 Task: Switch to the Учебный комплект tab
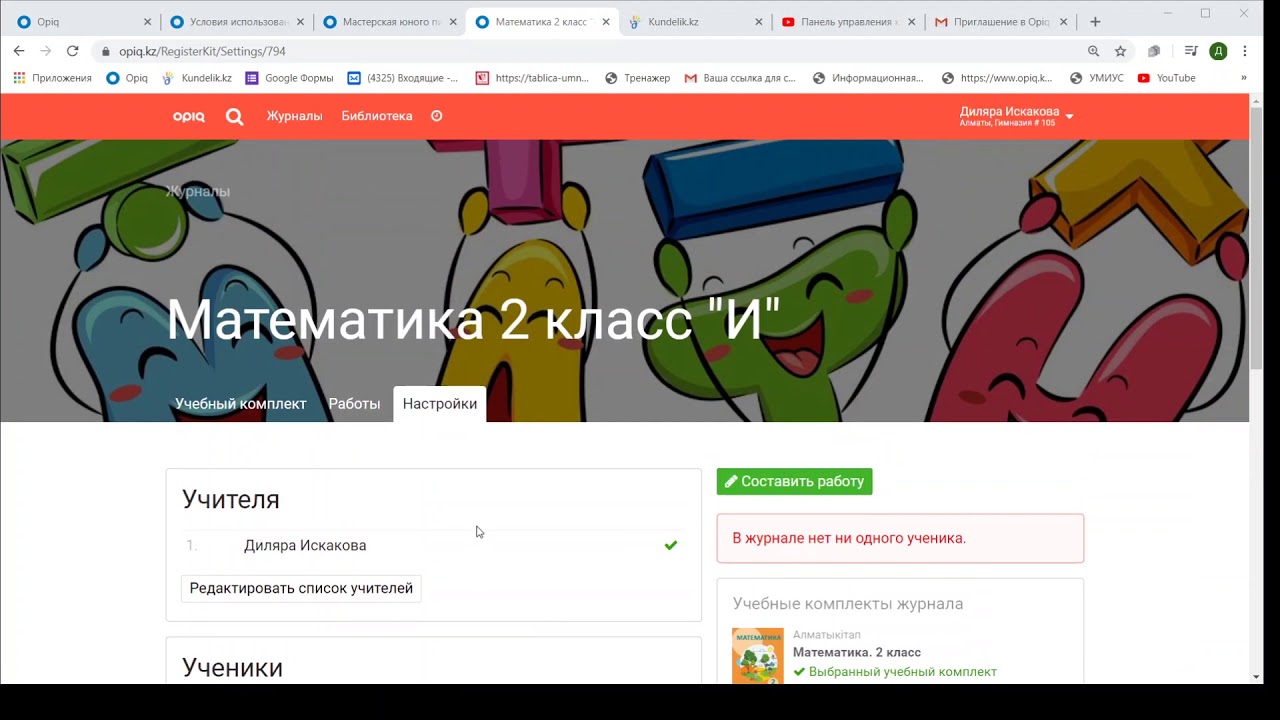tap(241, 404)
